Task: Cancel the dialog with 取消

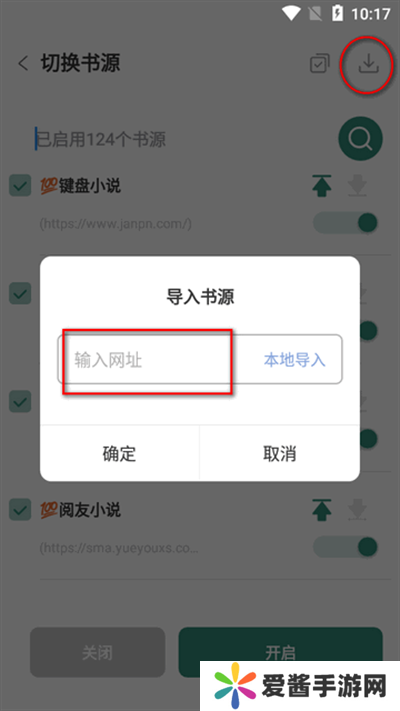Action: pyautogui.click(x=280, y=453)
